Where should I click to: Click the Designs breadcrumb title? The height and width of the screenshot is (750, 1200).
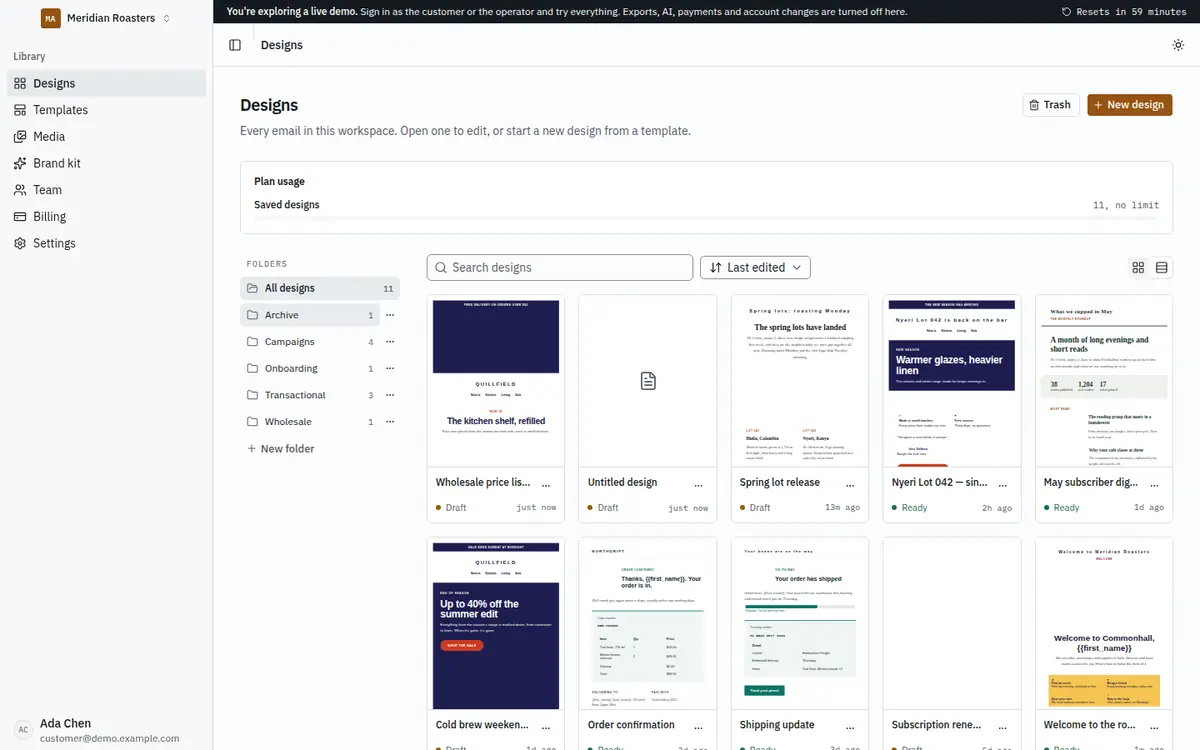pos(282,45)
